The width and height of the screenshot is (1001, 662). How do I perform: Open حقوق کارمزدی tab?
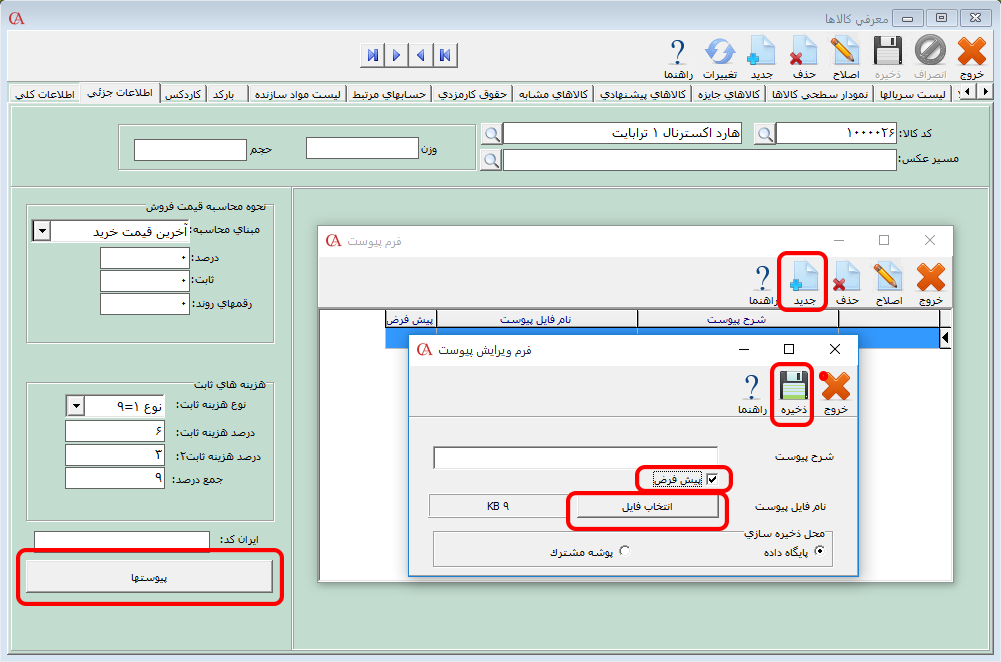click(x=472, y=94)
